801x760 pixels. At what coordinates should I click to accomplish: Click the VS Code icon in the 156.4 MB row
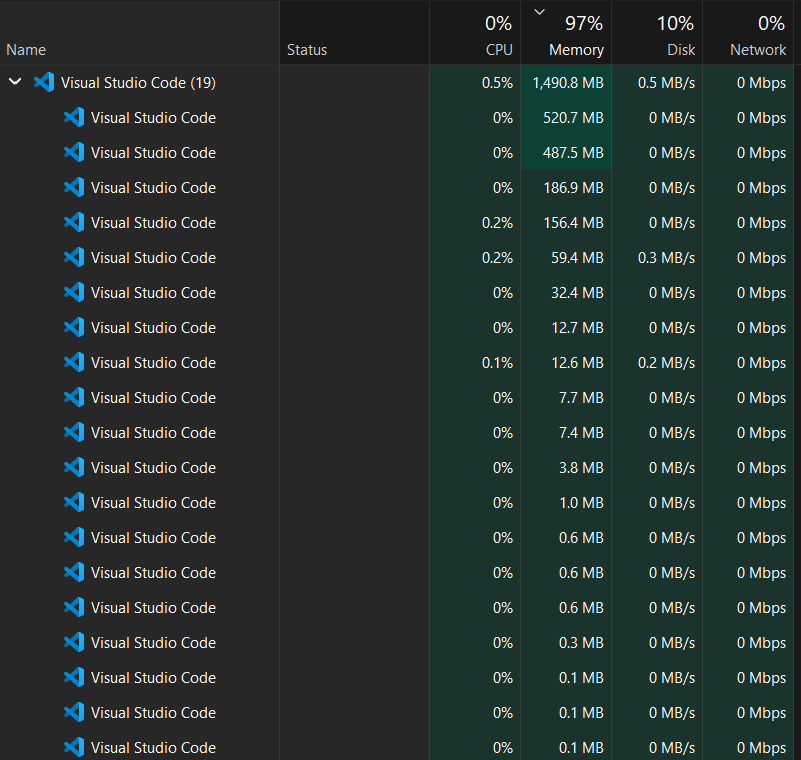(x=74, y=222)
